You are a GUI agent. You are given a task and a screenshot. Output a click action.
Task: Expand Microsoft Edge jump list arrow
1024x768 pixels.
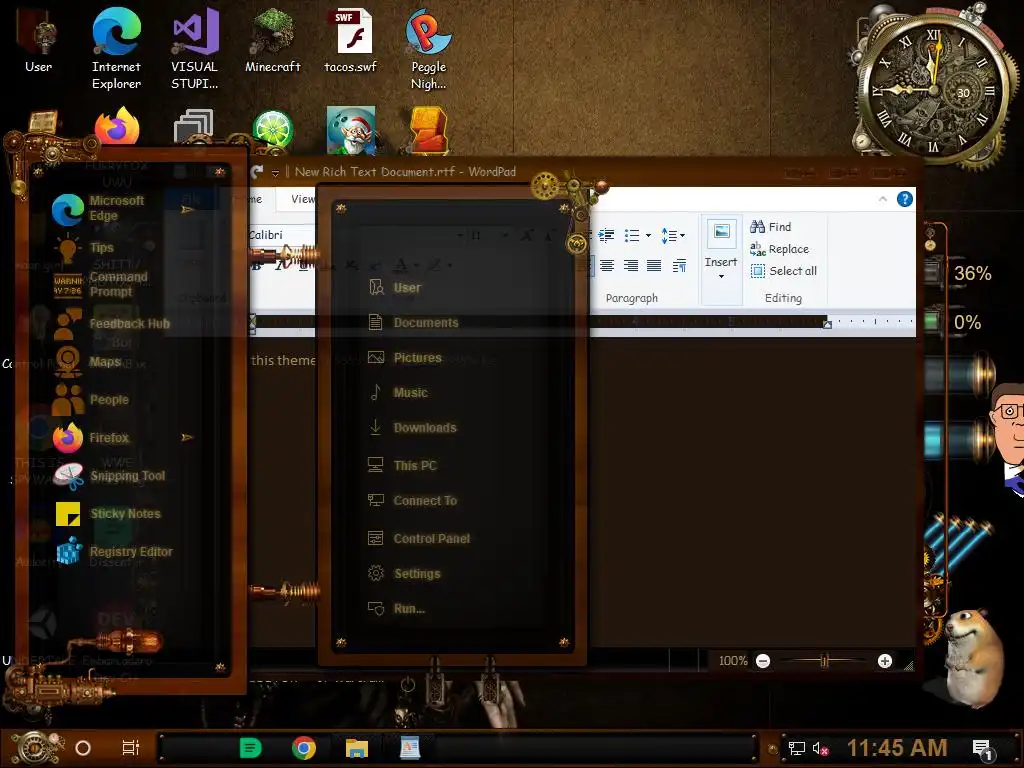tap(187, 210)
